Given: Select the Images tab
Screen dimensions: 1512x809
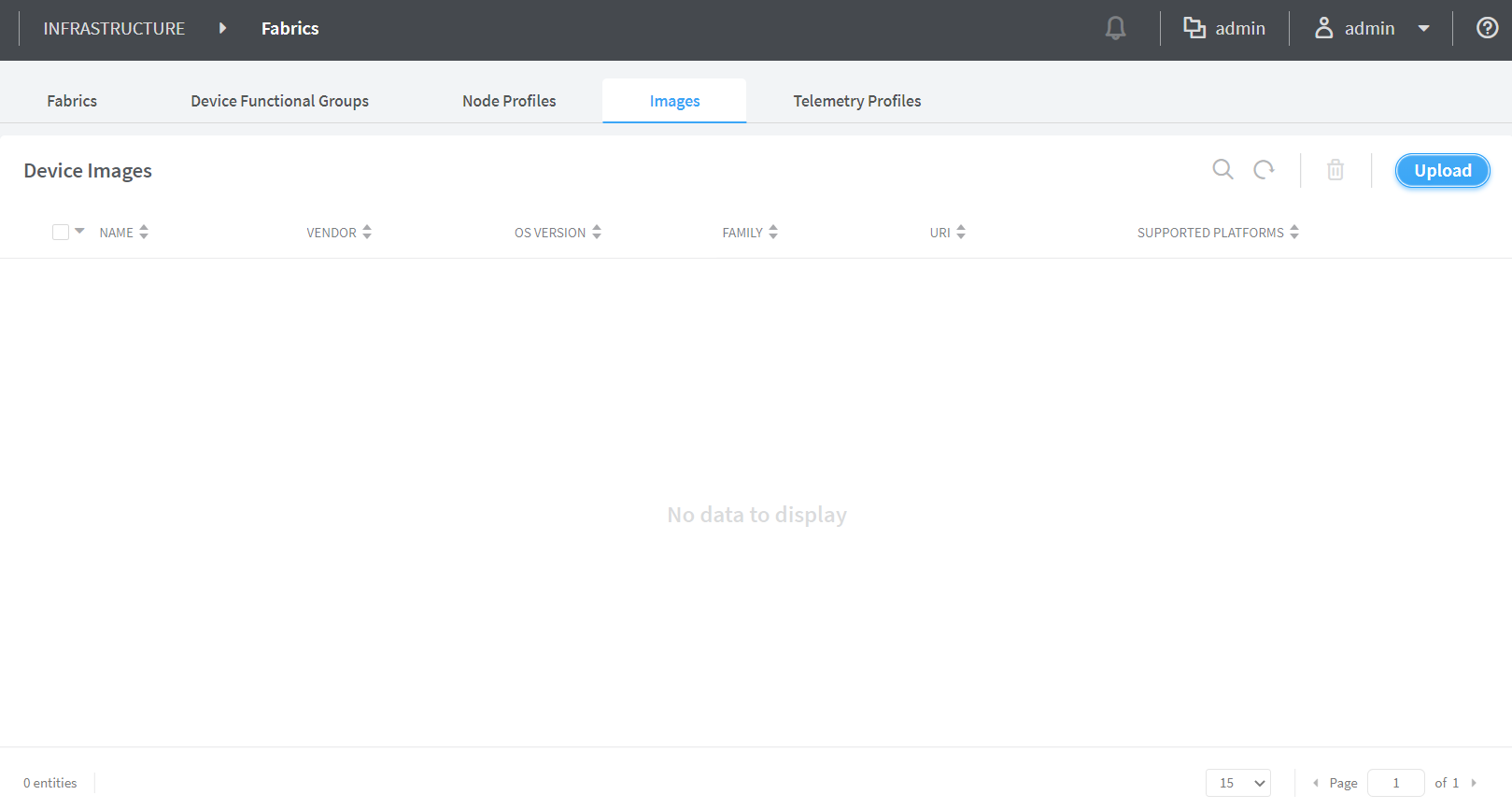Looking at the screenshot, I should 674,101.
